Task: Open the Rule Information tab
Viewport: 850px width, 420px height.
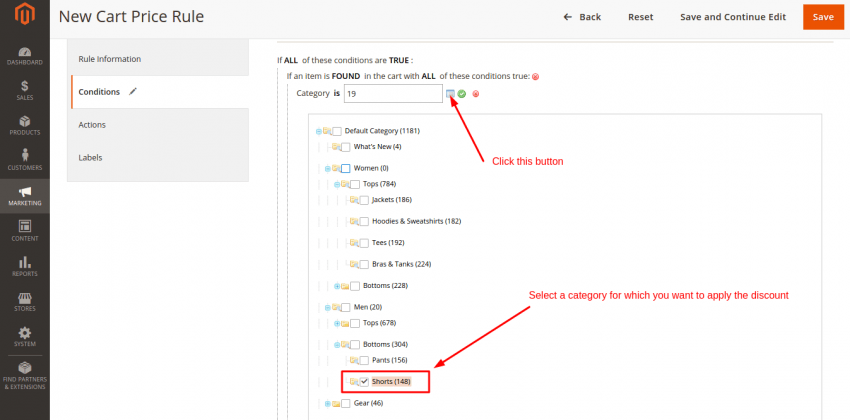Action: pos(158,59)
